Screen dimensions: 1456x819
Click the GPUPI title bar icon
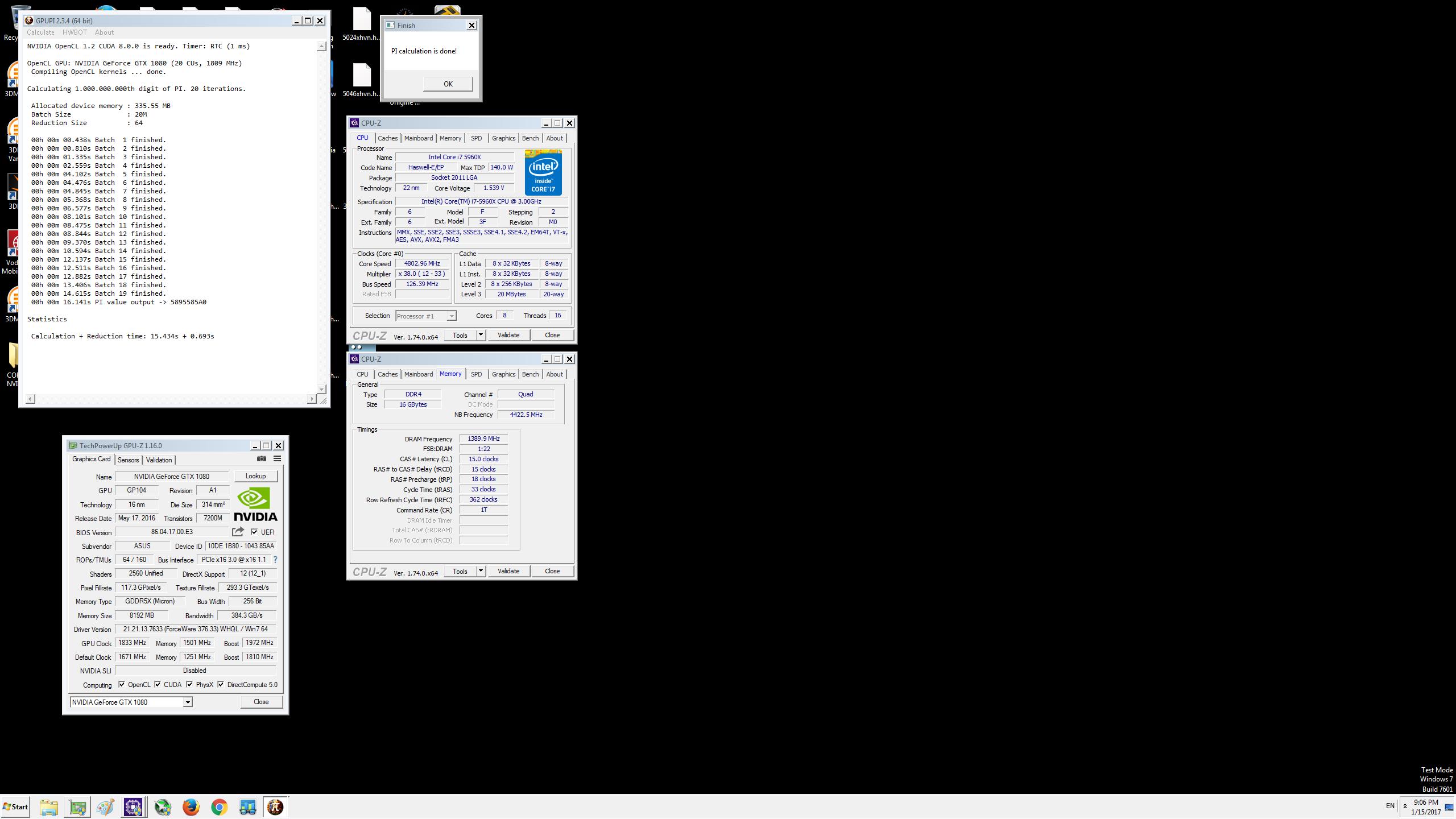(x=29, y=20)
